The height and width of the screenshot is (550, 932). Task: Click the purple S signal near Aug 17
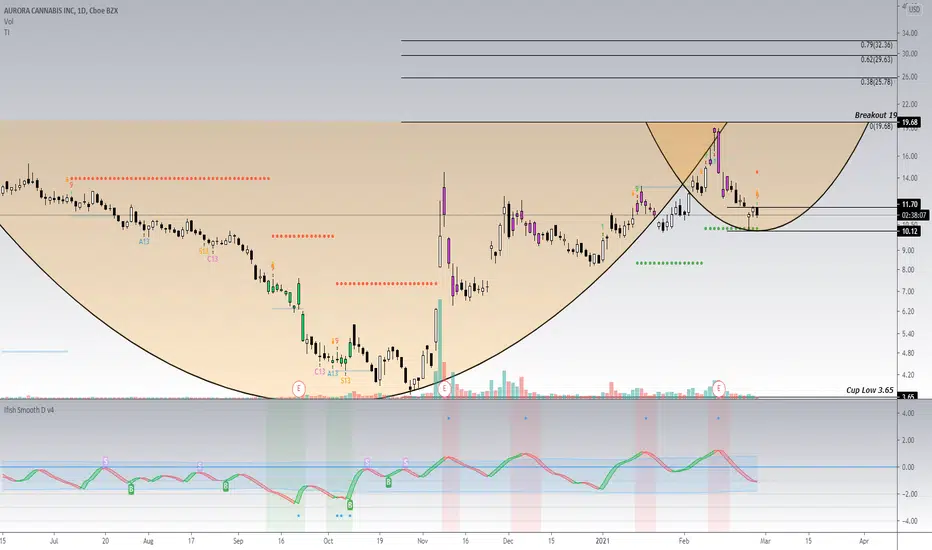pos(200,466)
